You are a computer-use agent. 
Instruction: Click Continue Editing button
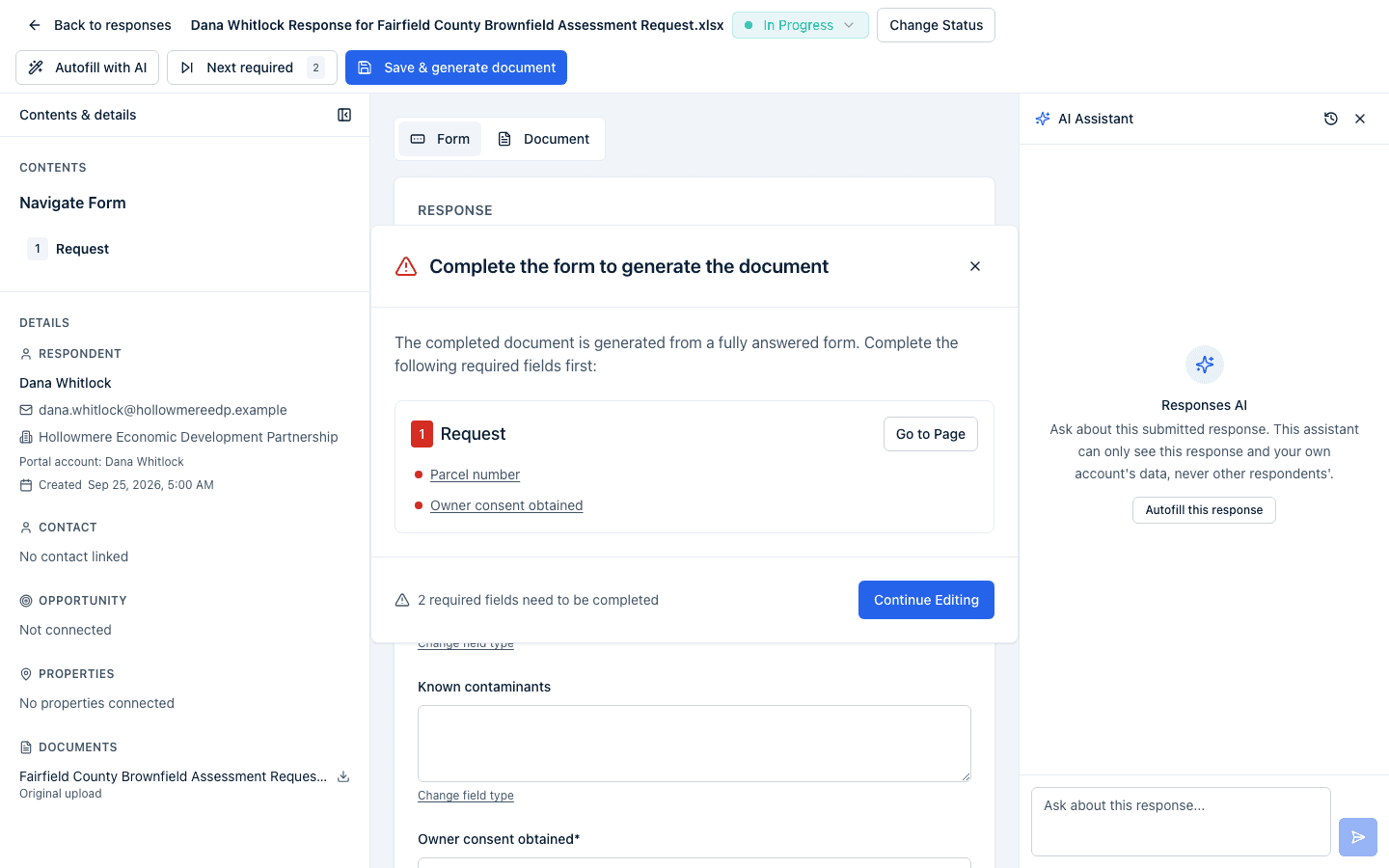pyautogui.click(x=926, y=600)
